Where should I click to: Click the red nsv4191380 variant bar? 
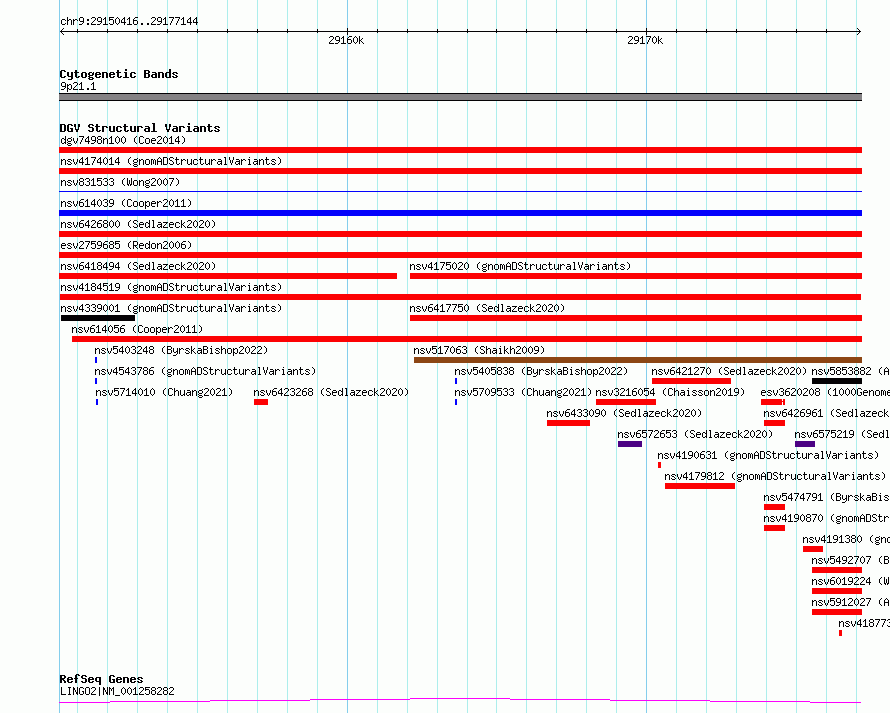(813, 549)
